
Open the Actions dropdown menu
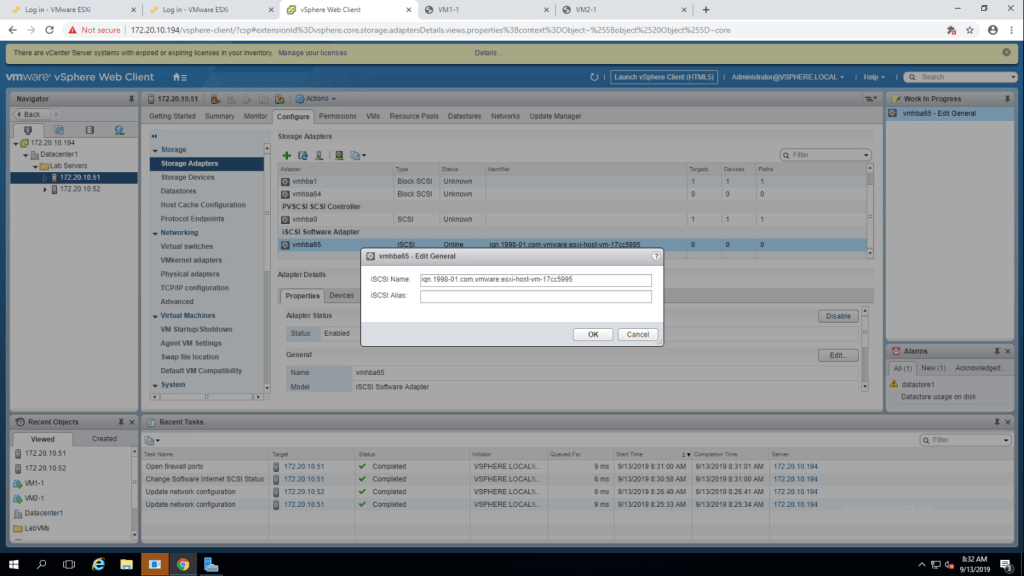316,99
